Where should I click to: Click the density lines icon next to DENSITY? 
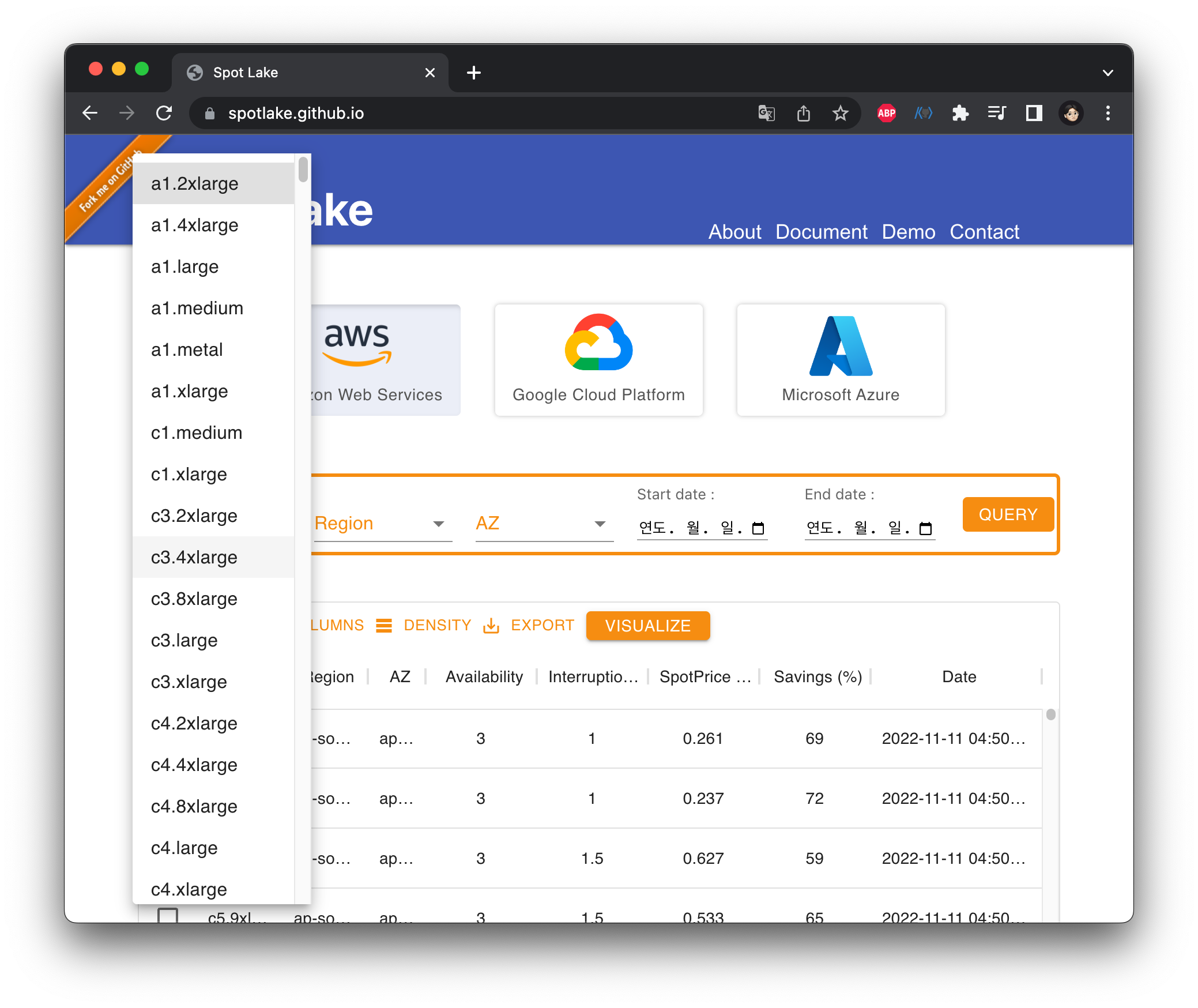pyautogui.click(x=384, y=626)
